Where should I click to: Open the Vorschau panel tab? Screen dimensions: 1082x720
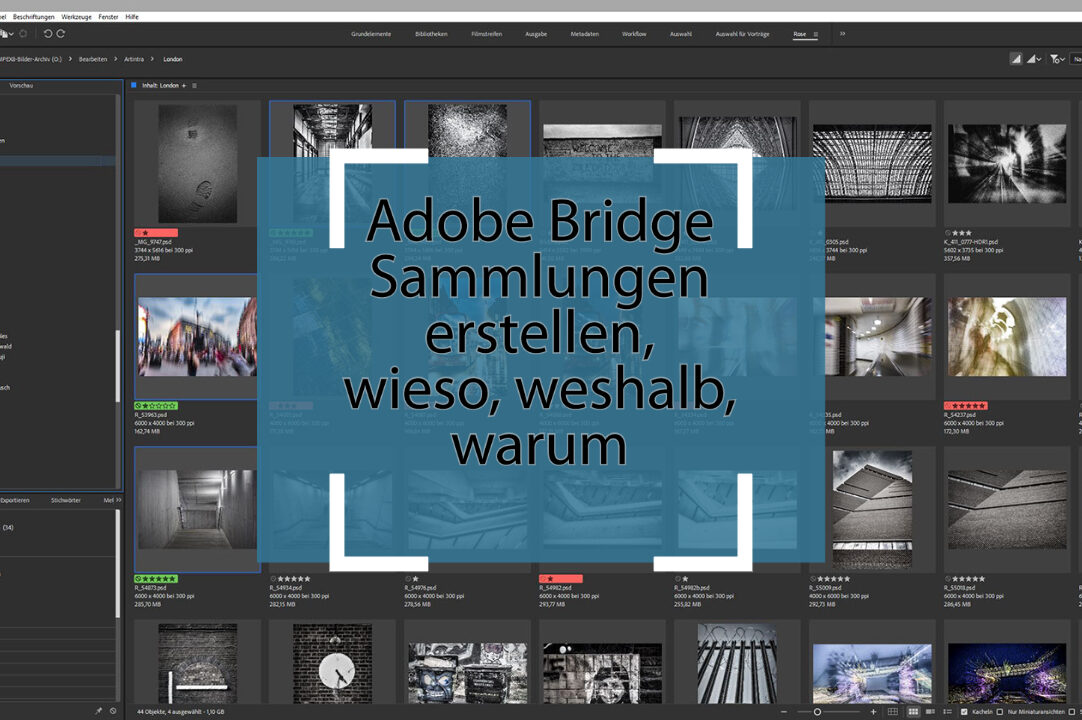(x=21, y=86)
